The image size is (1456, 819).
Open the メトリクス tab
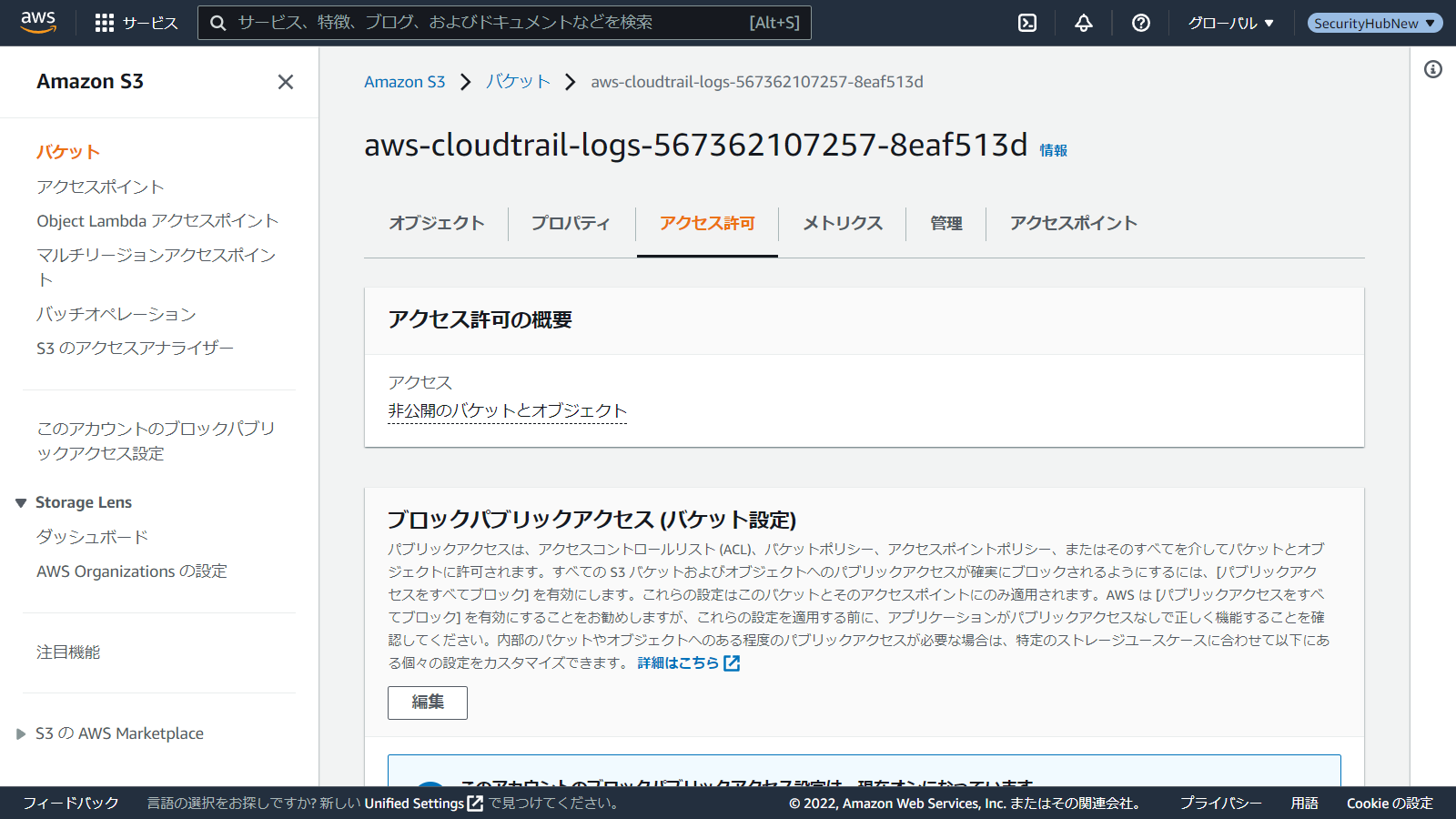pyautogui.click(x=842, y=223)
